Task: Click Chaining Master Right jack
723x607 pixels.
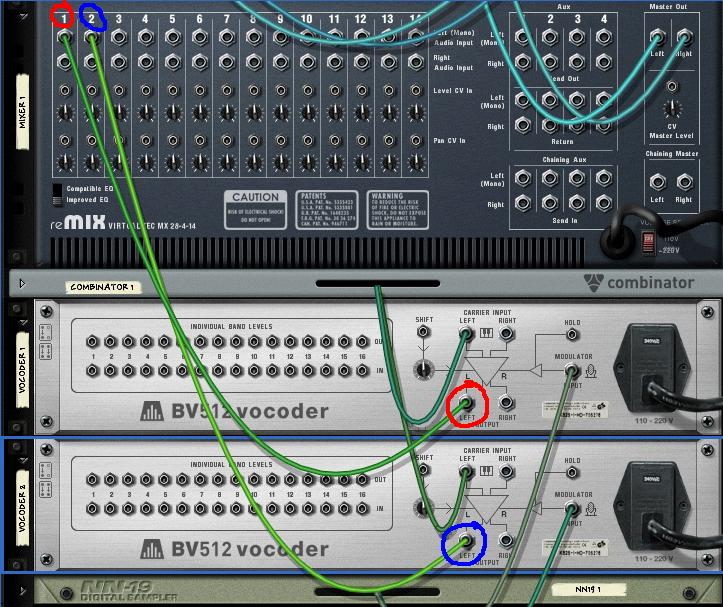Action: 684,182
